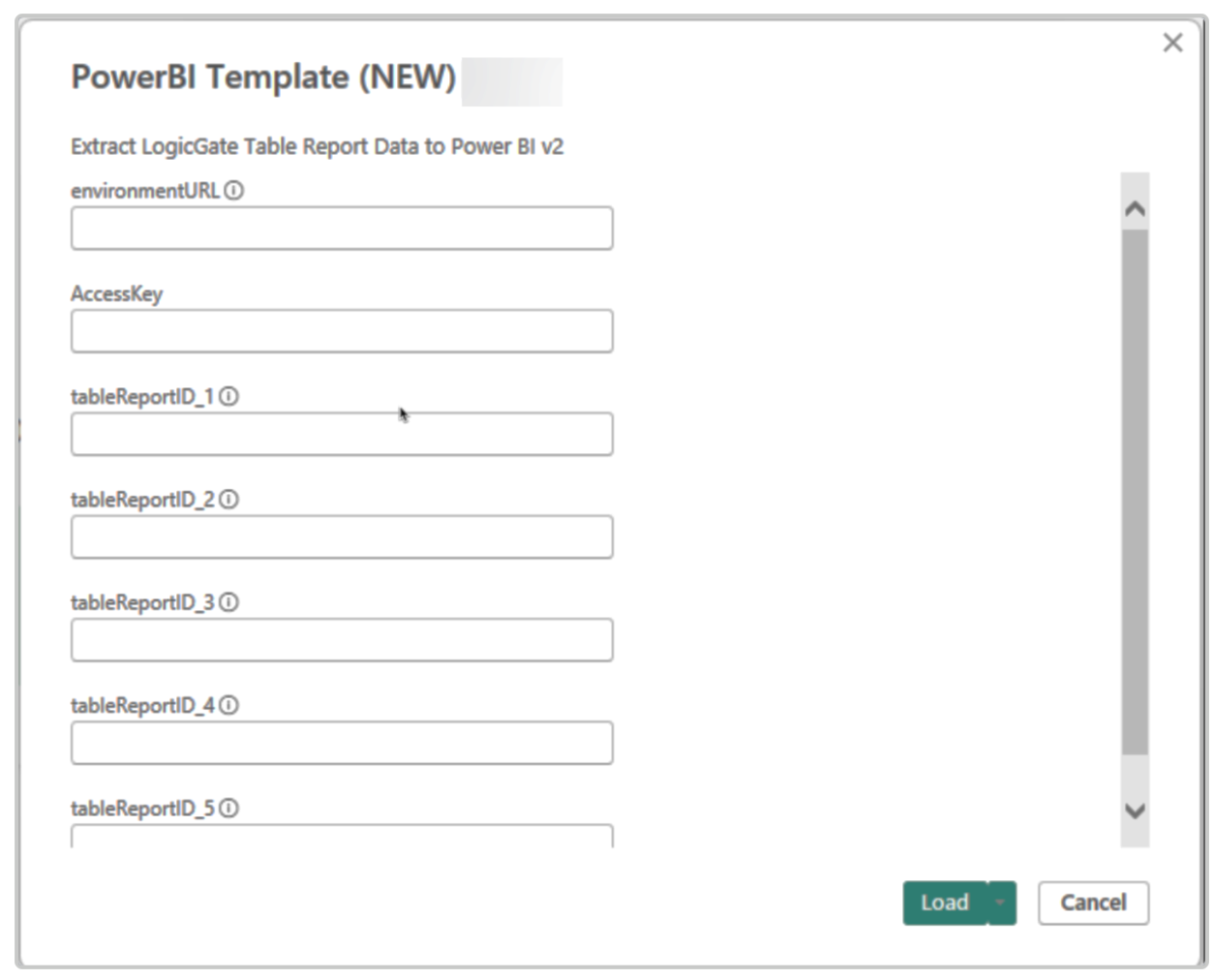Click the info icon next to tableReportID_2
This screenshot has width=1214, height=980.
click(228, 500)
